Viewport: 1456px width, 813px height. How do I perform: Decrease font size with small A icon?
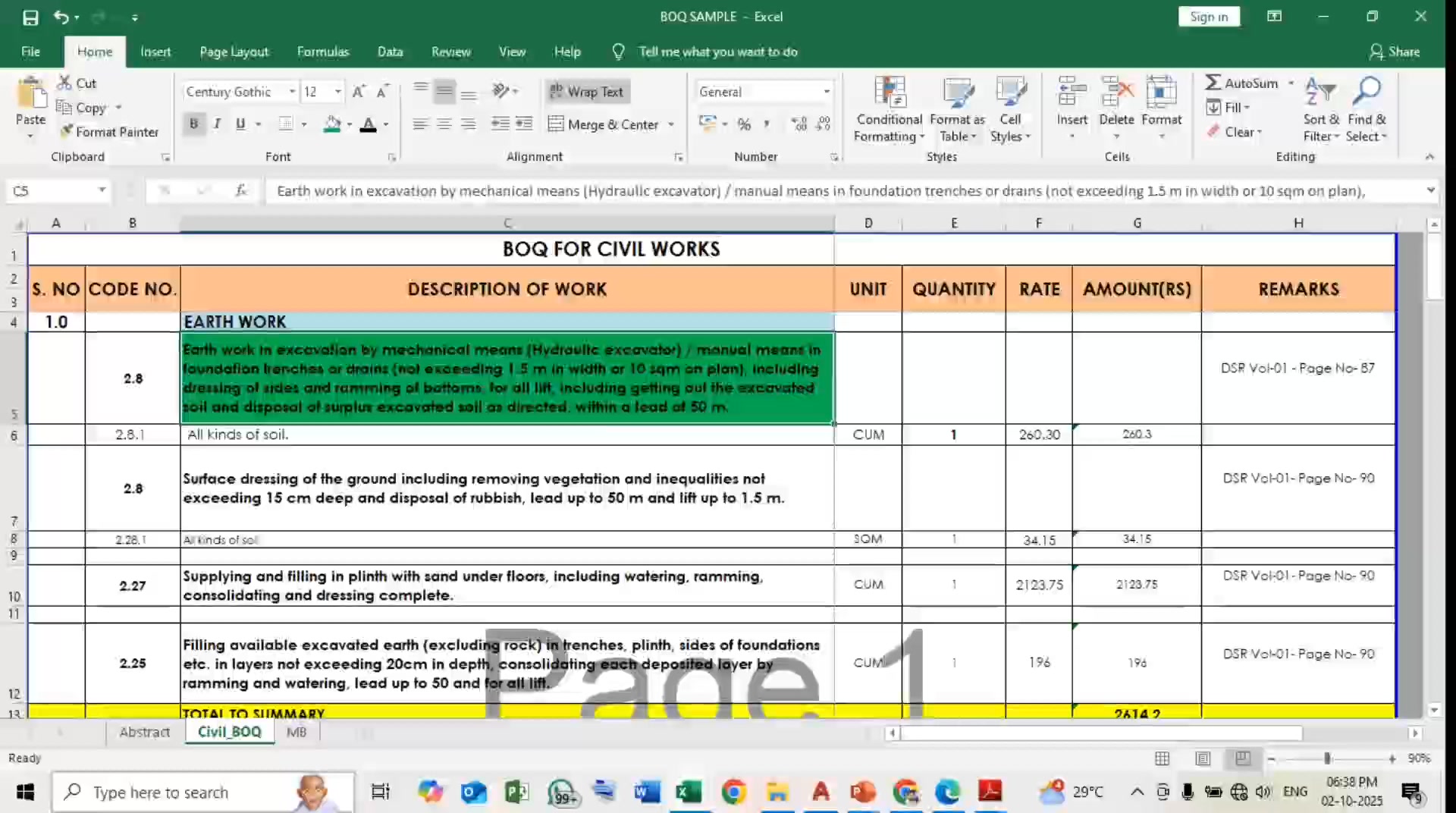tap(383, 91)
